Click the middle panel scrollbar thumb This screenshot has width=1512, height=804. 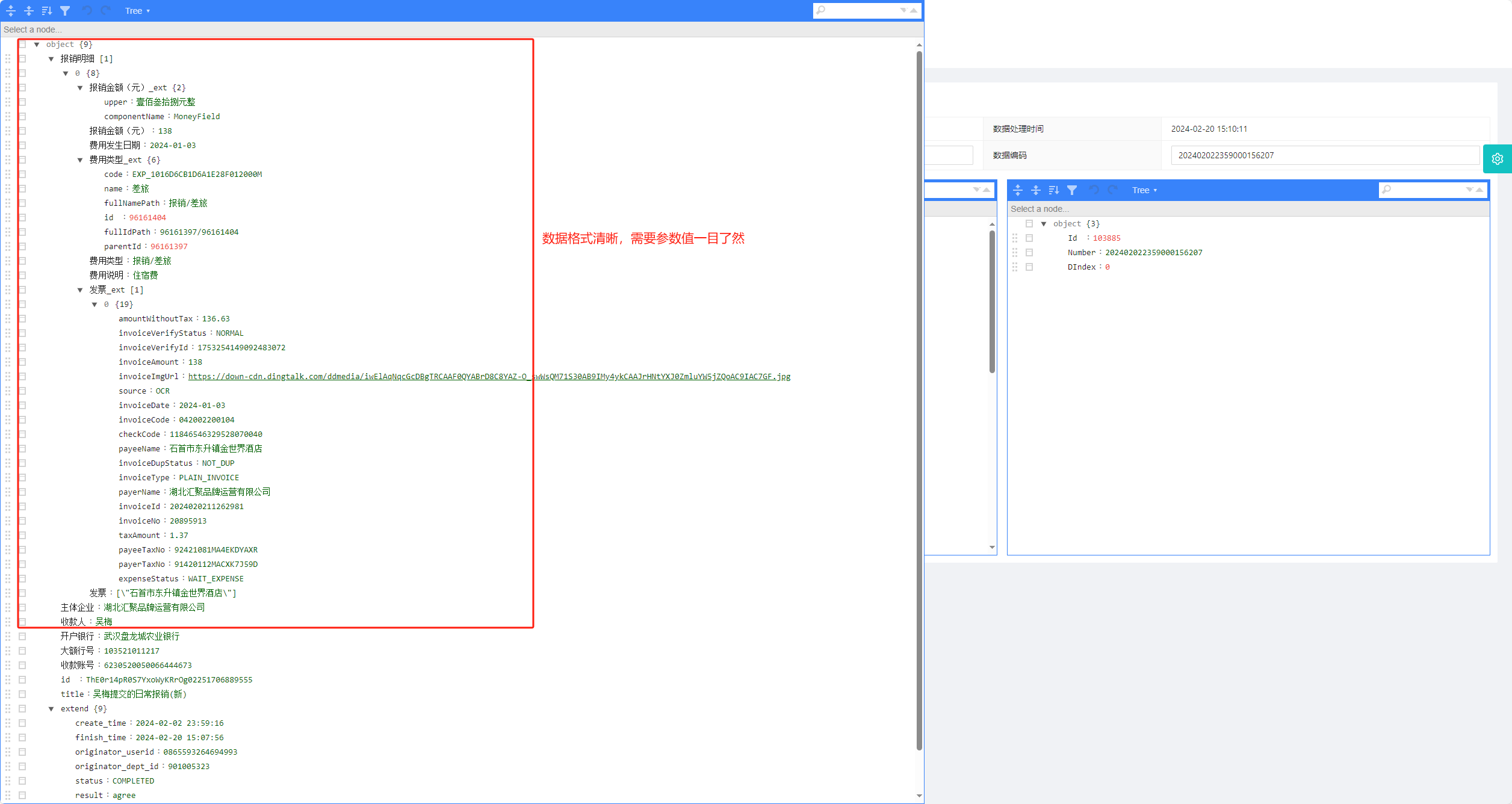[992, 301]
